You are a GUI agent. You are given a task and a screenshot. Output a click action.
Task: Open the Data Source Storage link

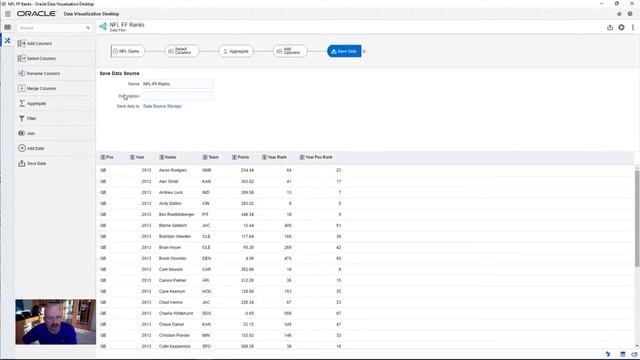[162, 106]
